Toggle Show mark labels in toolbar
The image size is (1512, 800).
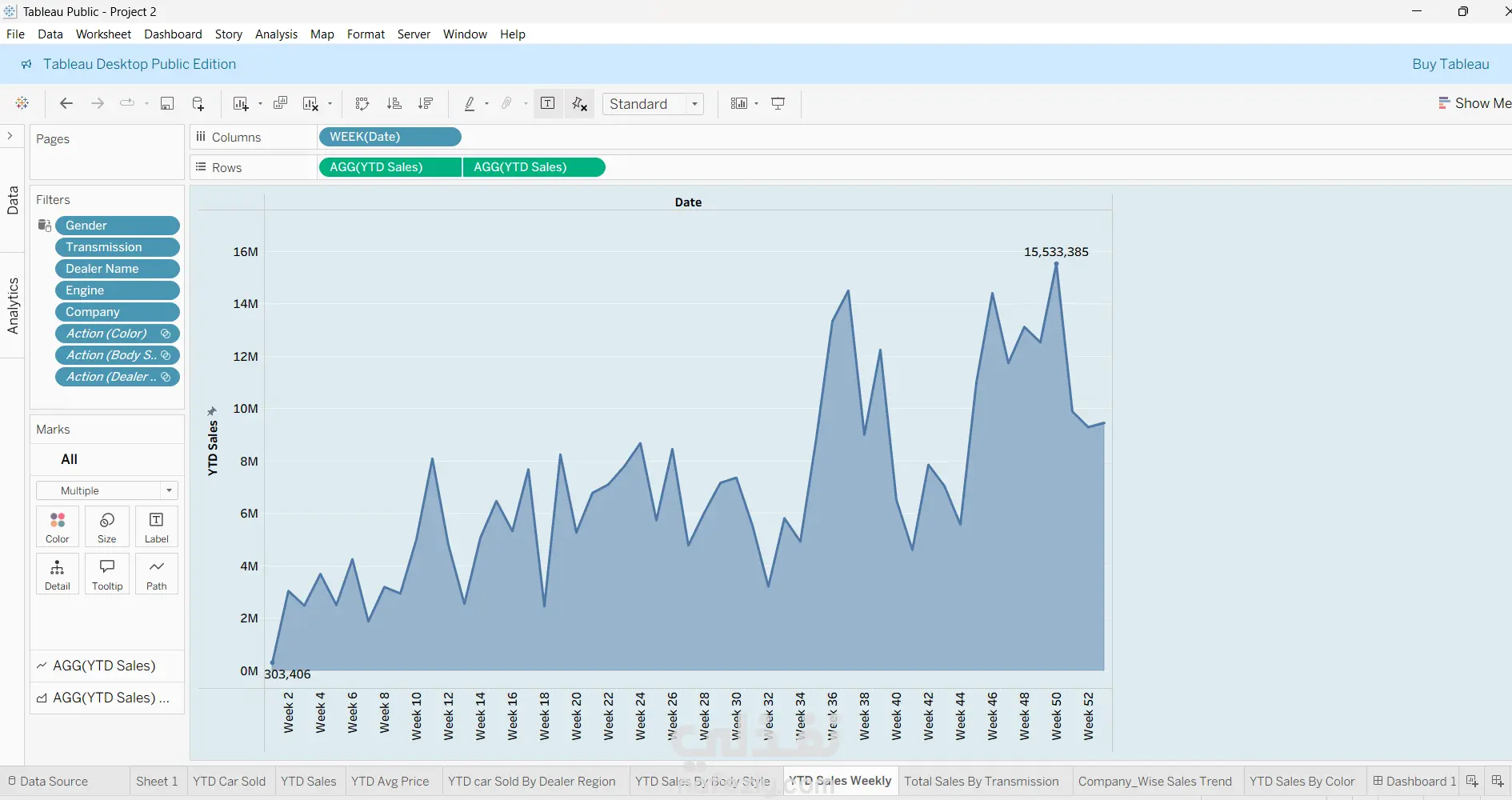click(x=548, y=104)
